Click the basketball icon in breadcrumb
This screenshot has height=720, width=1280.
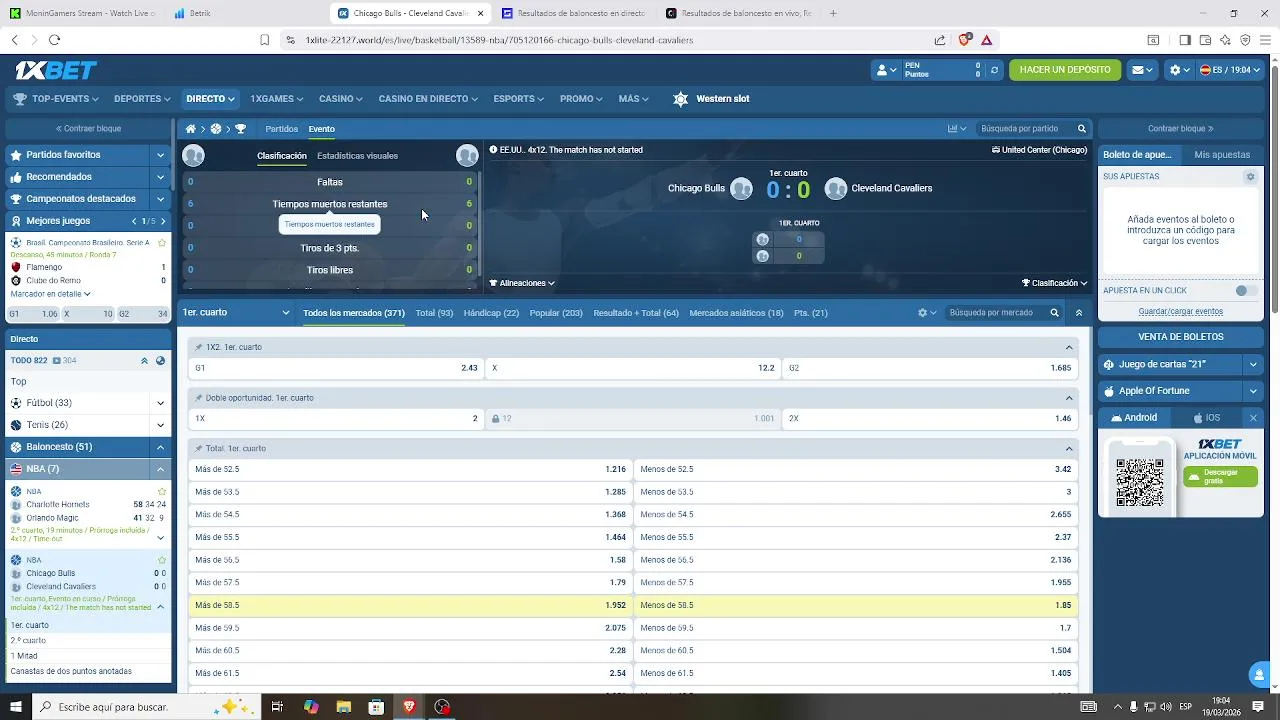click(x=215, y=129)
